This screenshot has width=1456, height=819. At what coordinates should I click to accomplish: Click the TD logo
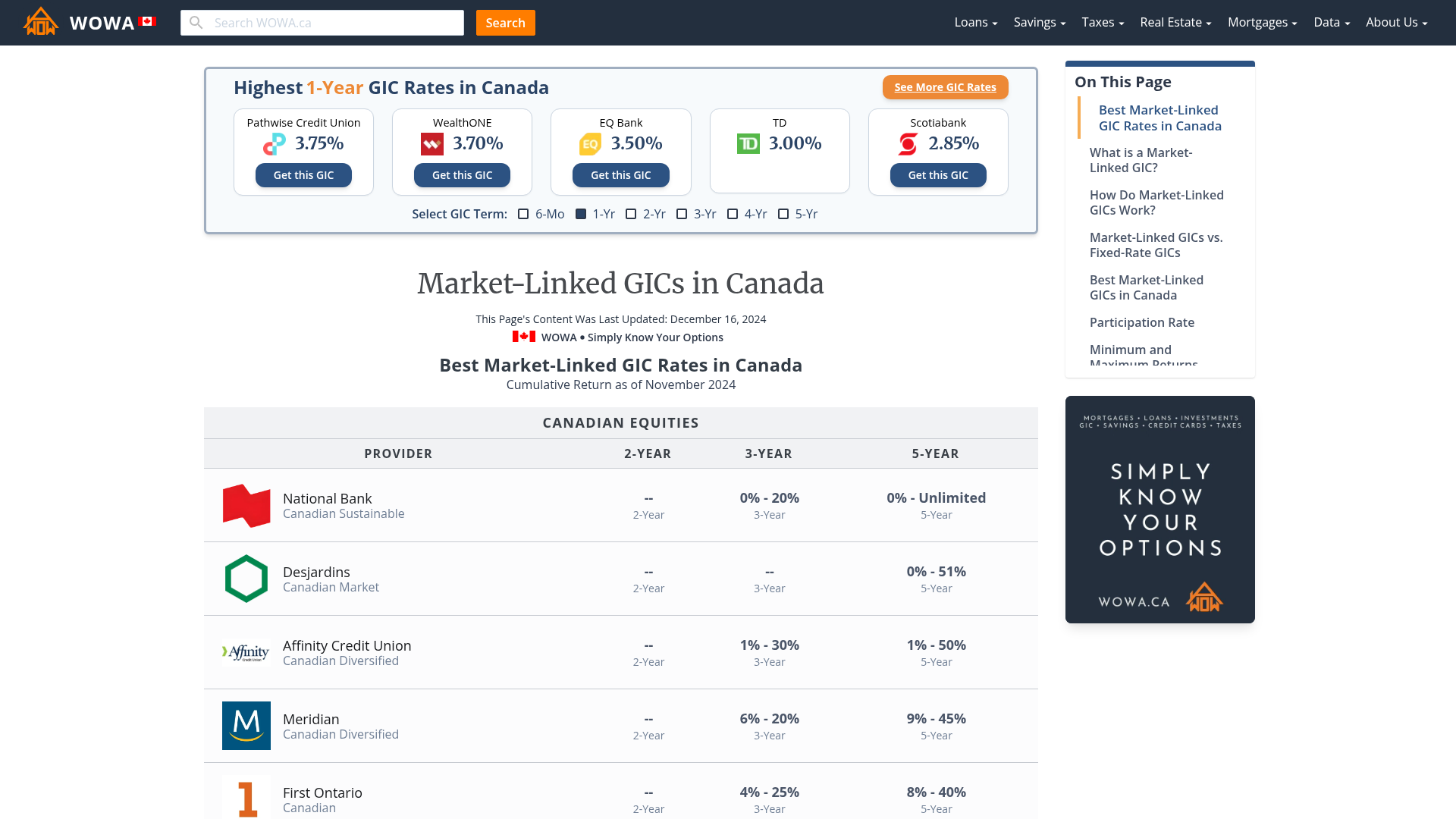pos(748,143)
